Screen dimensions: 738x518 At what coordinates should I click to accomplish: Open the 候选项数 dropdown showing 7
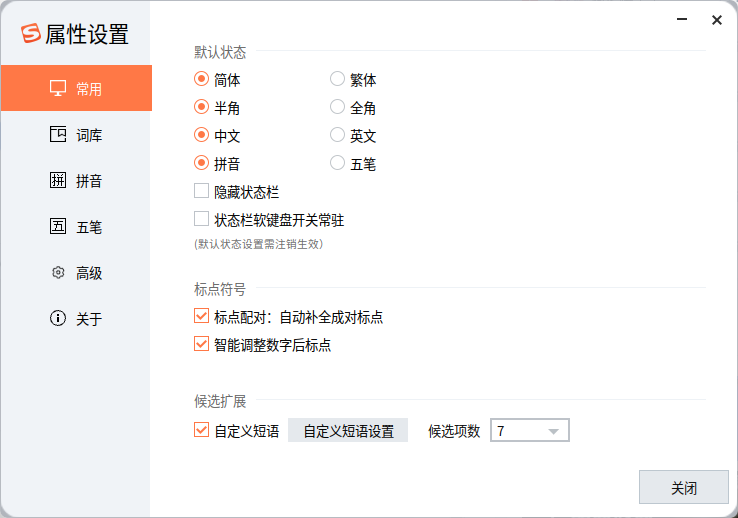tap(529, 430)
